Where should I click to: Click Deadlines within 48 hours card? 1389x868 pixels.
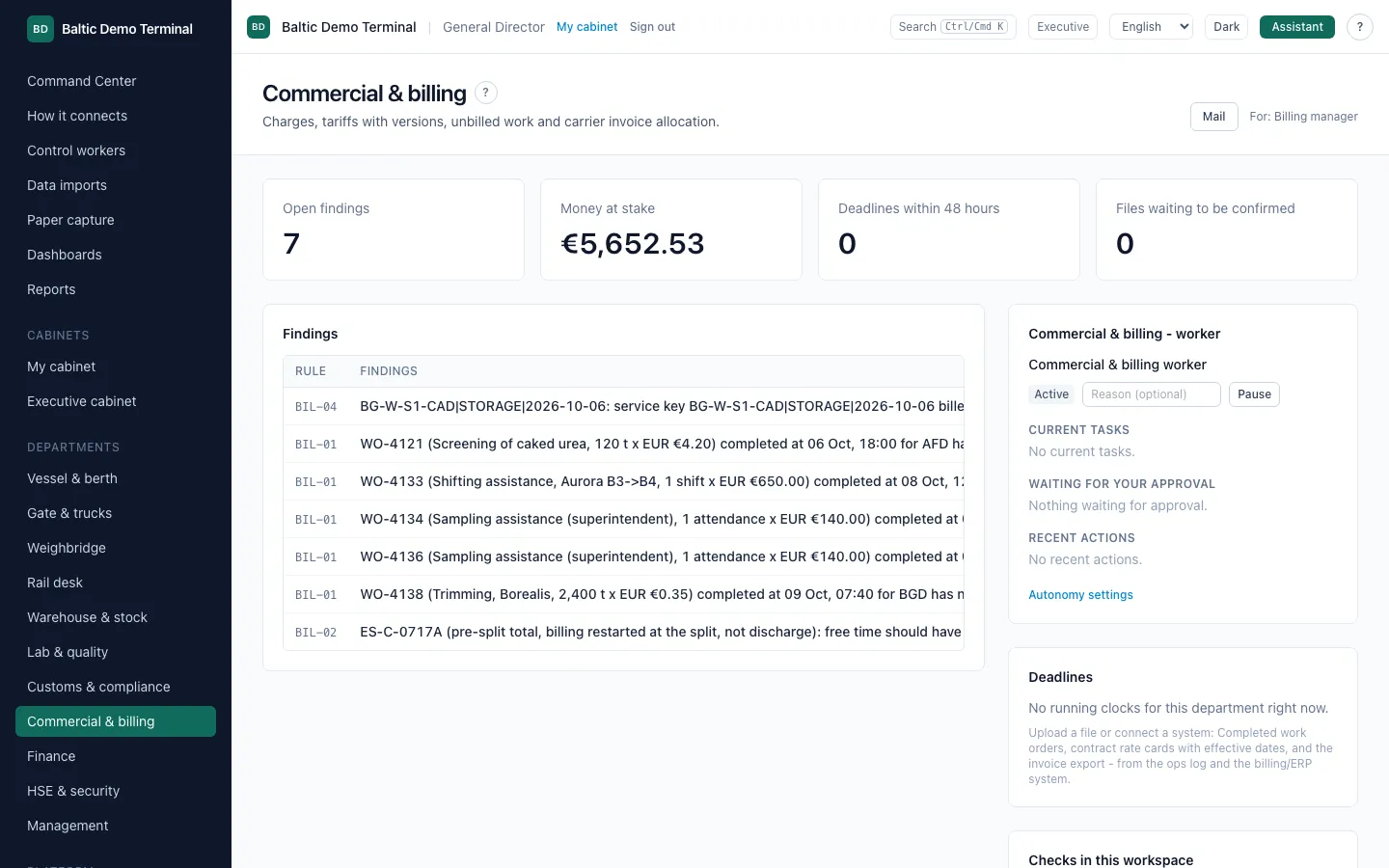[949, 230]
